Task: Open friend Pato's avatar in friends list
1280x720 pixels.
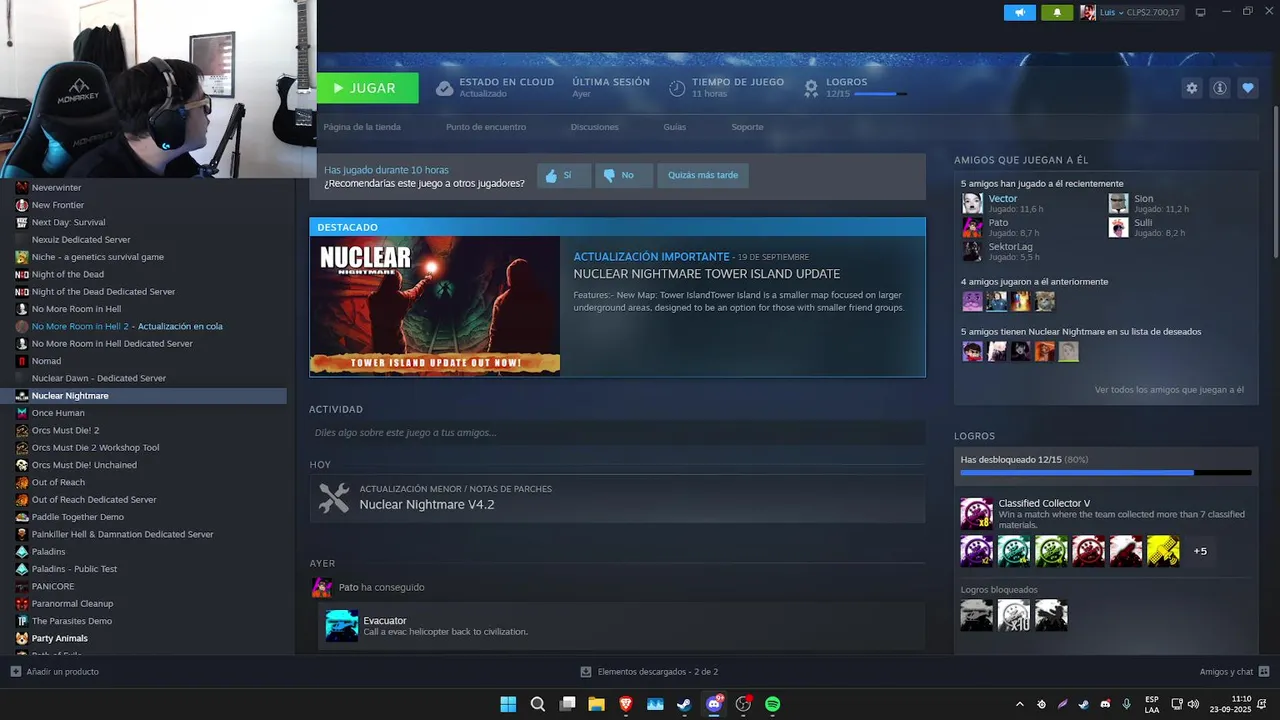Action: [972, 227]
